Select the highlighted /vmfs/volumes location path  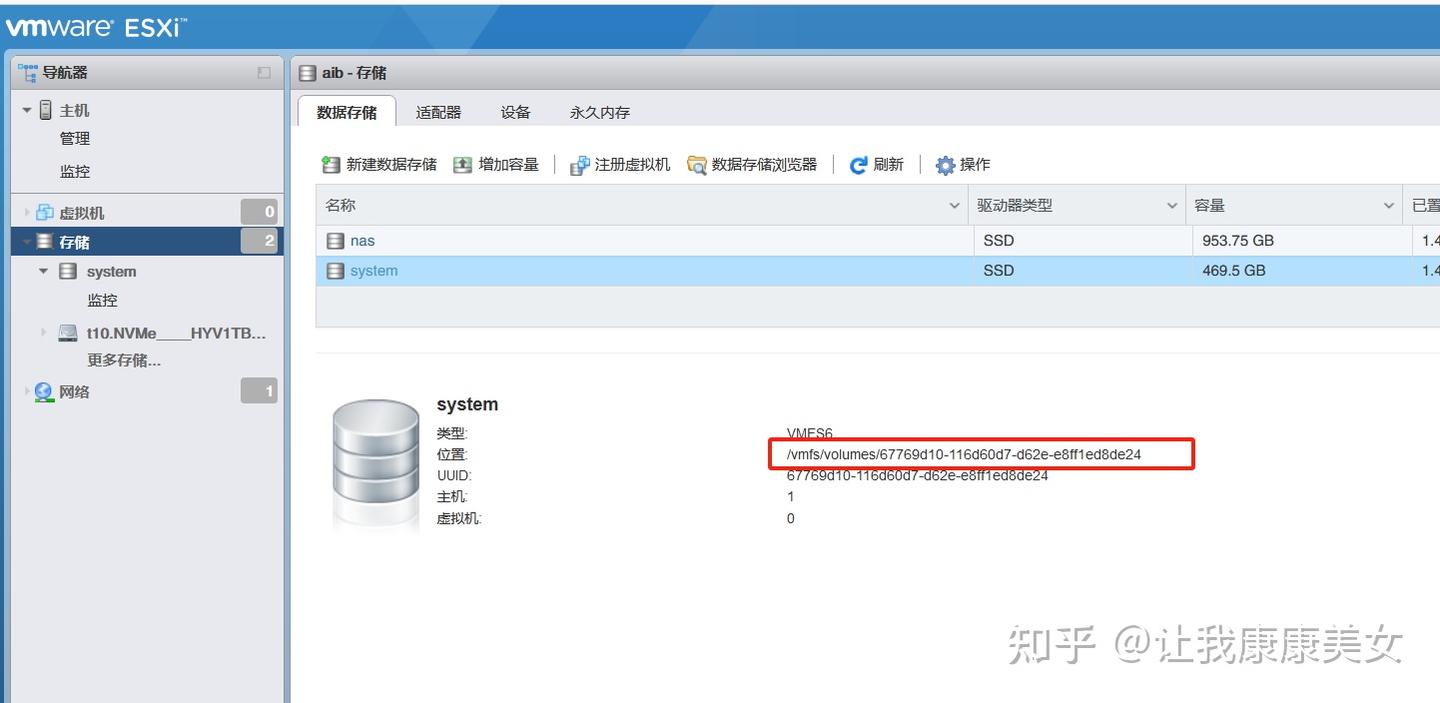click(967, 454)
